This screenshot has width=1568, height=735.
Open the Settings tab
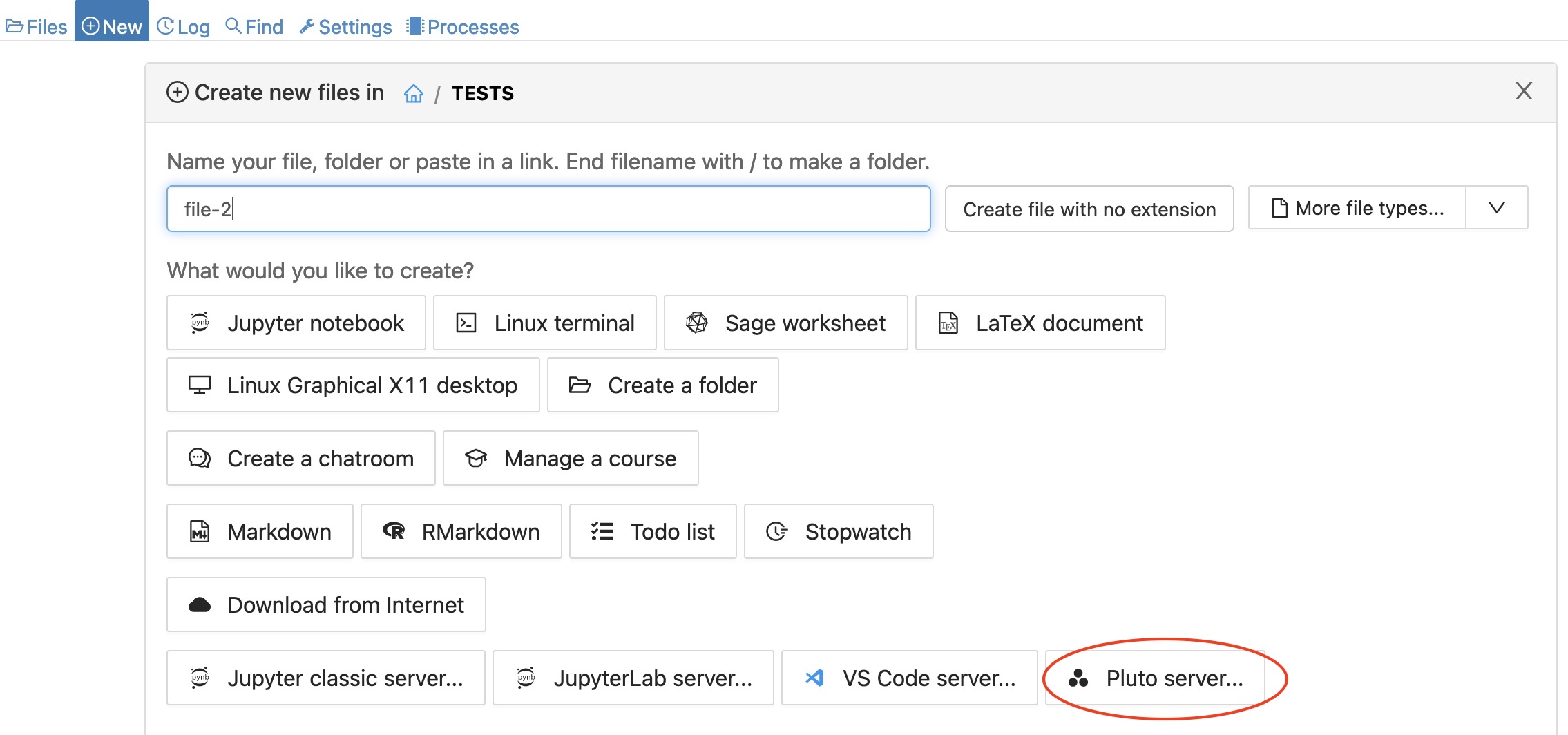345,26
